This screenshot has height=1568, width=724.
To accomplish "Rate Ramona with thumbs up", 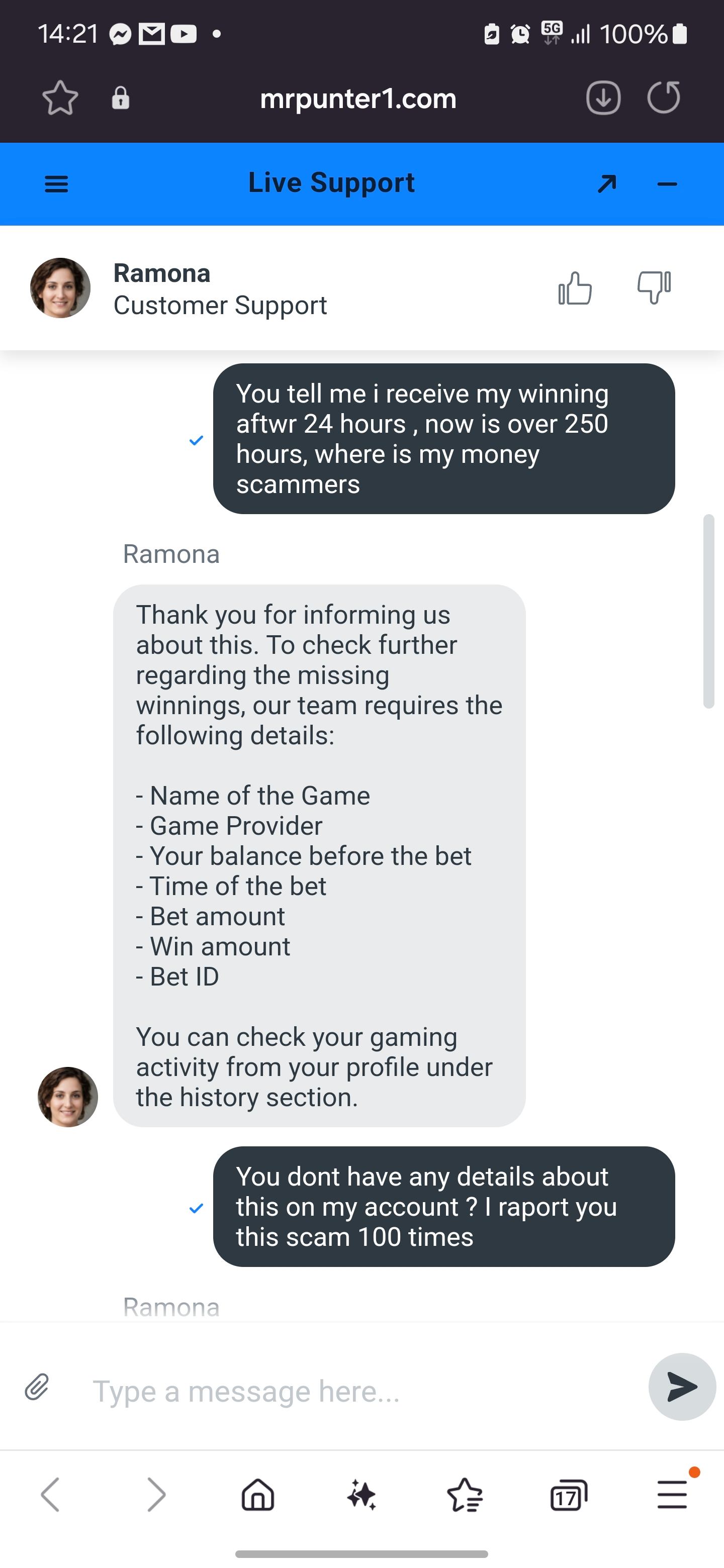I will pos(575,288).
